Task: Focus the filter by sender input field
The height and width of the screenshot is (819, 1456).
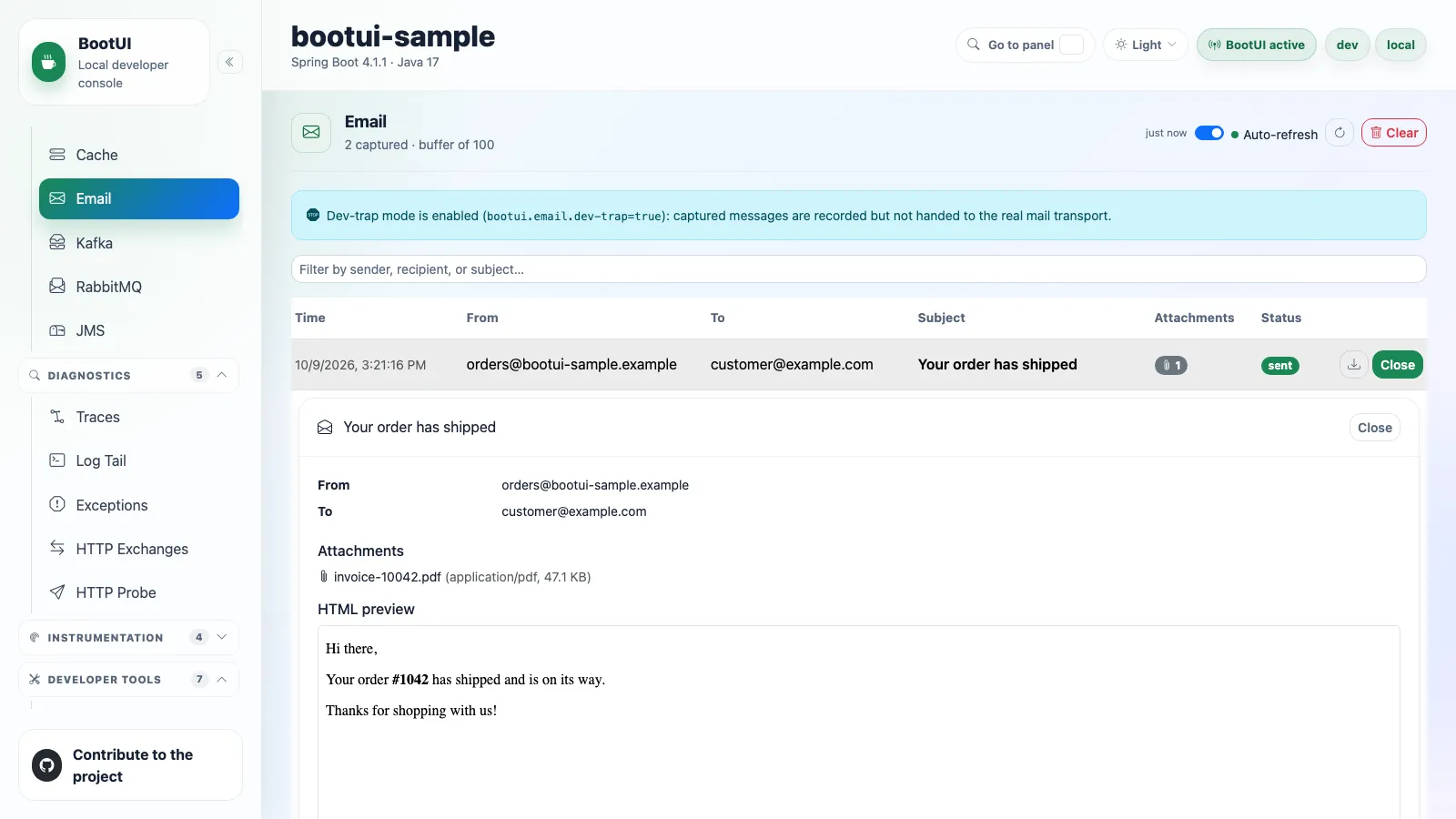Action: point(858,269)
